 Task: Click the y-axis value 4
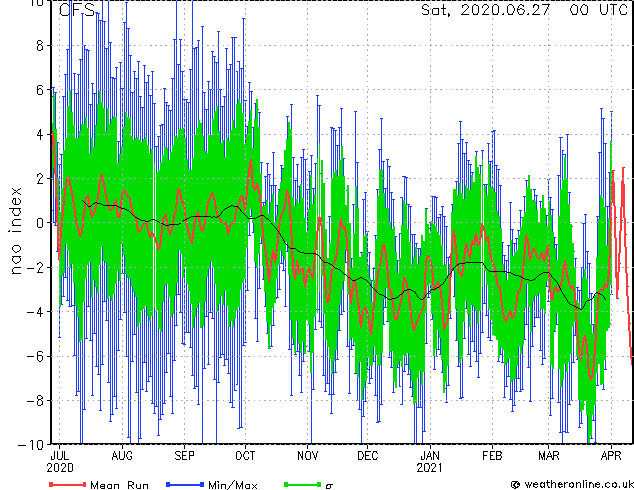(x=40, y=135)
